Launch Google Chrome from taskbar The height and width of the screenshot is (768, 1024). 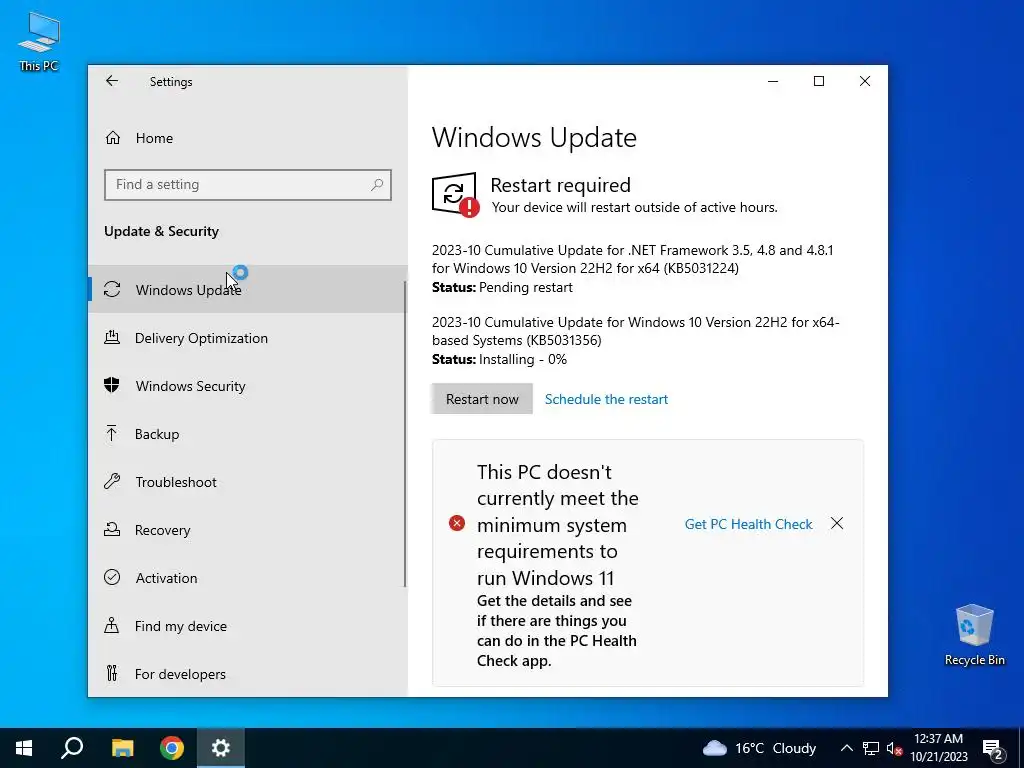(172, 748)
